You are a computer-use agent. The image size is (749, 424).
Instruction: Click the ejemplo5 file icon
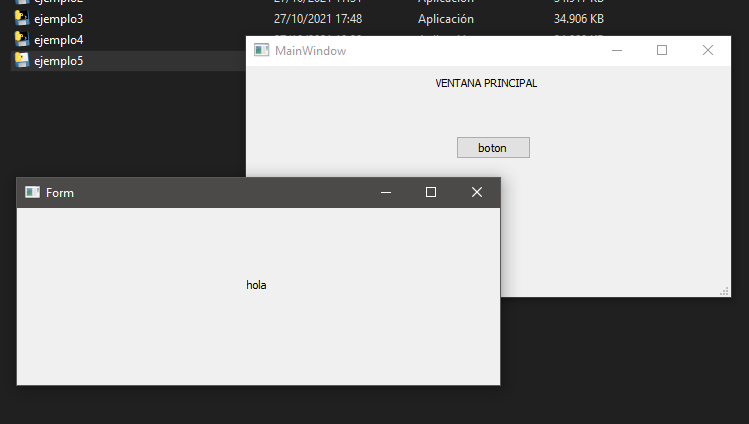coord(21,60)
